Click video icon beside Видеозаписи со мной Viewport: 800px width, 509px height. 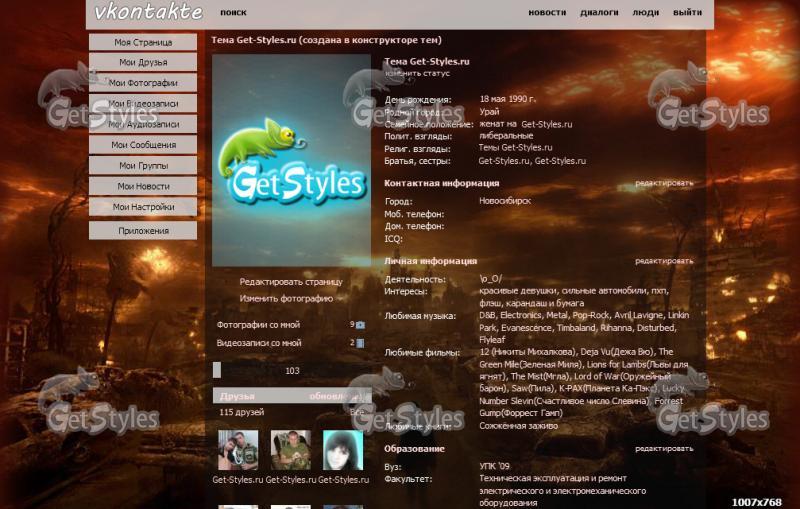click(x=360, y=343)
